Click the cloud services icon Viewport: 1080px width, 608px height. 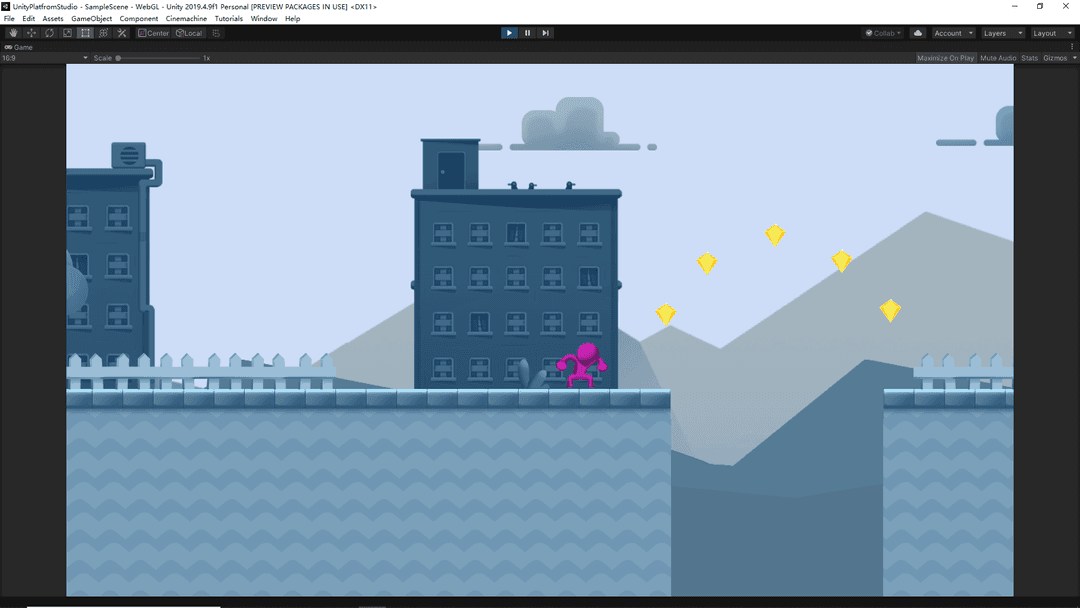click(x=918, y=33)
